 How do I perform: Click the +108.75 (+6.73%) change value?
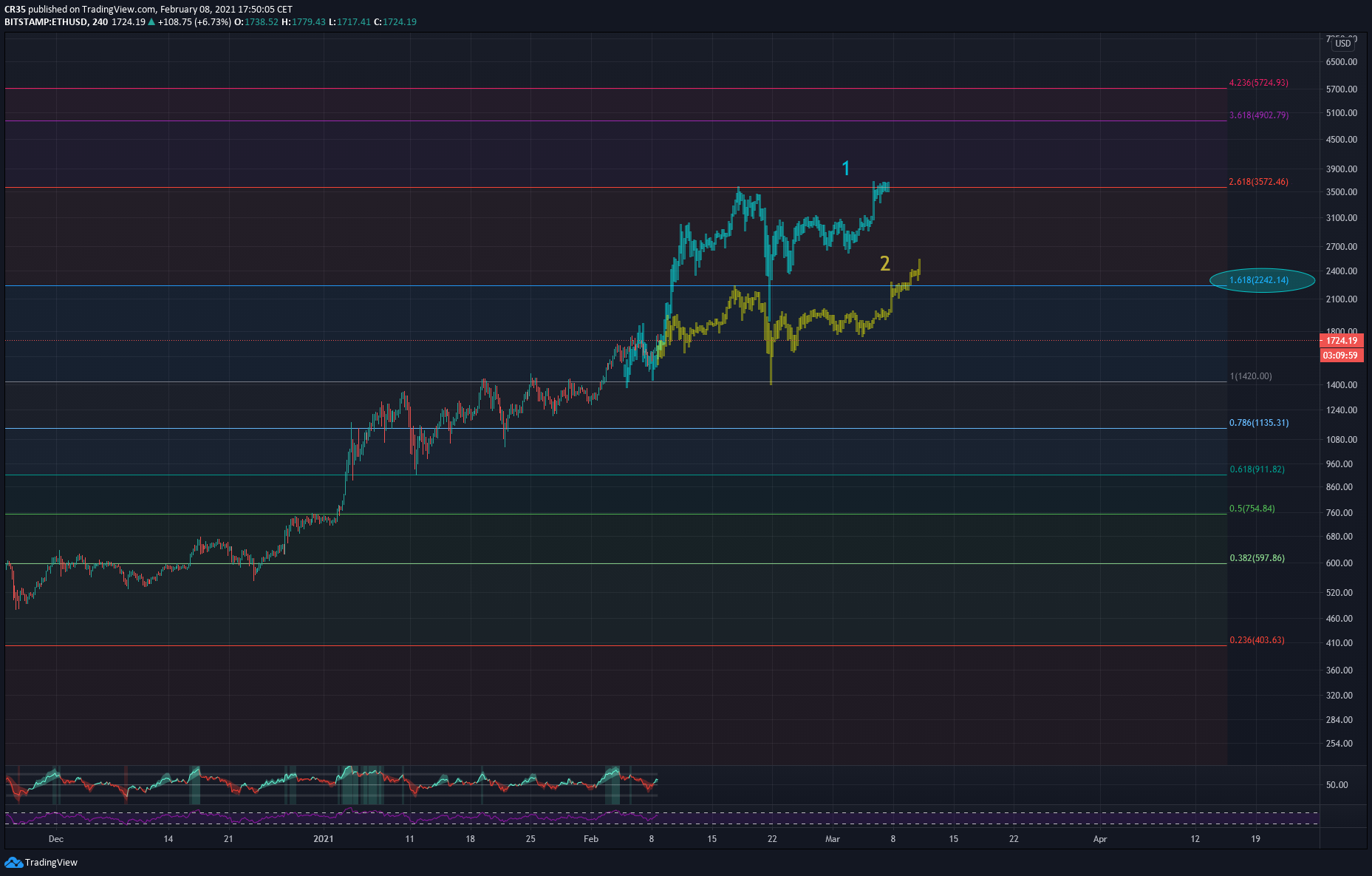pyautogui.click(x=194, y=22)
